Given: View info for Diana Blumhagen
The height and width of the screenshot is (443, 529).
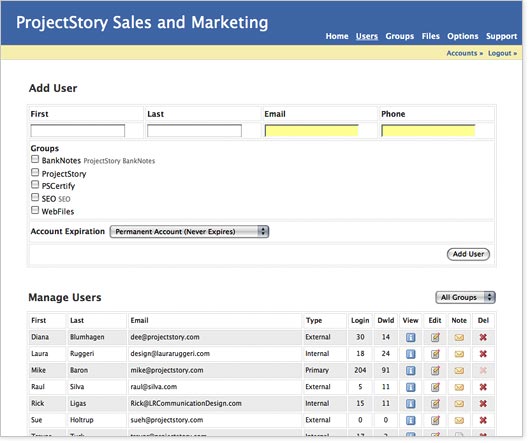Looking at the screenshot, I should 410,337.
